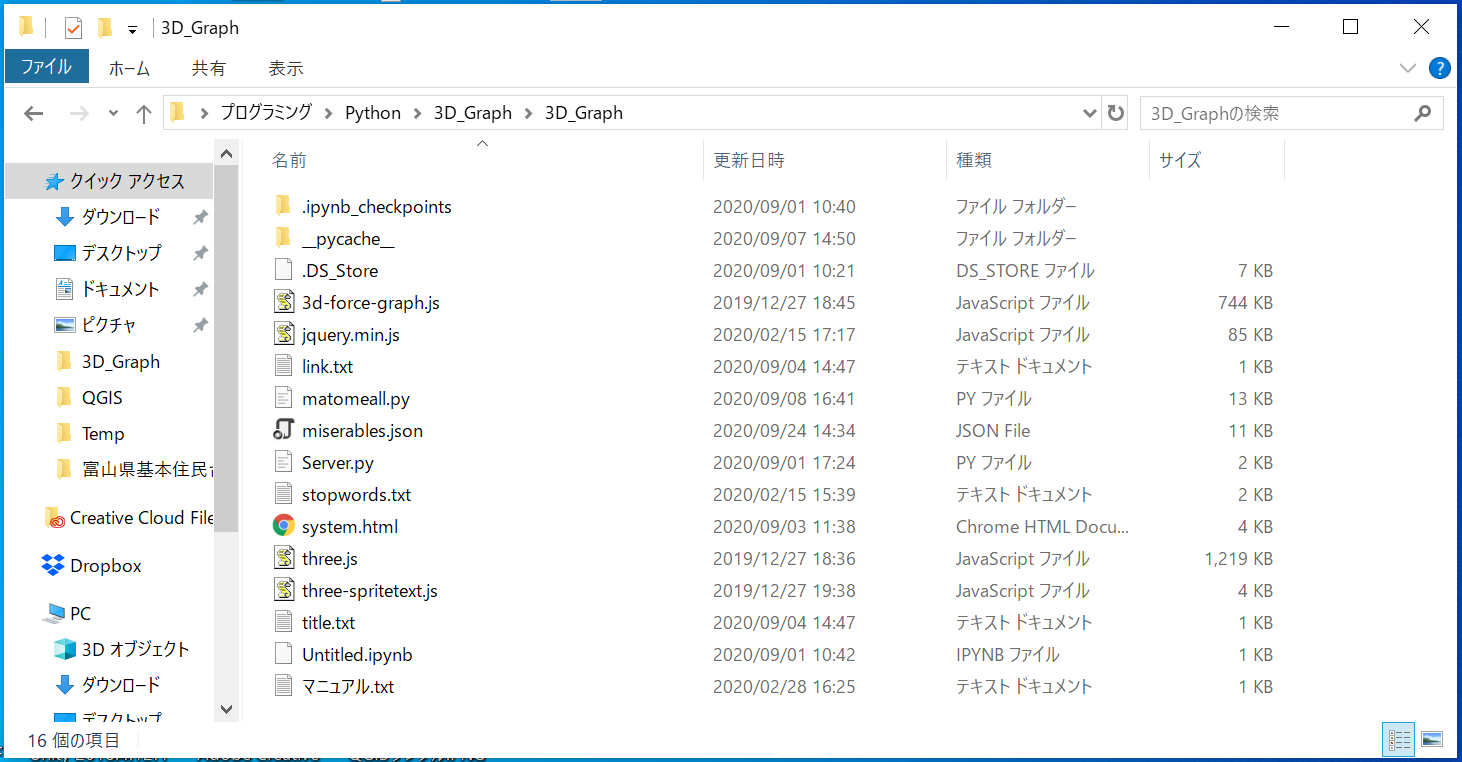Sort files by 更新日時 column header
Screen dimensions: 1462x762
point(749,160)
